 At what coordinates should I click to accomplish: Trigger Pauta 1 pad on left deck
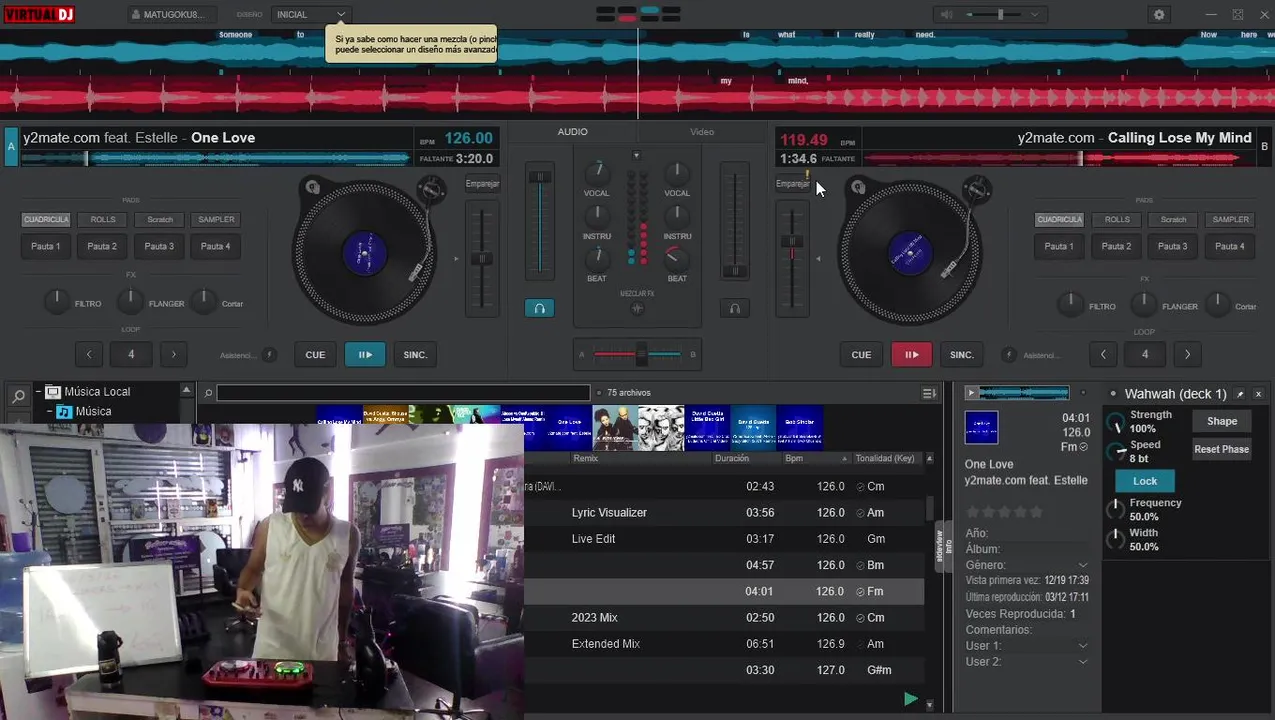46,246
